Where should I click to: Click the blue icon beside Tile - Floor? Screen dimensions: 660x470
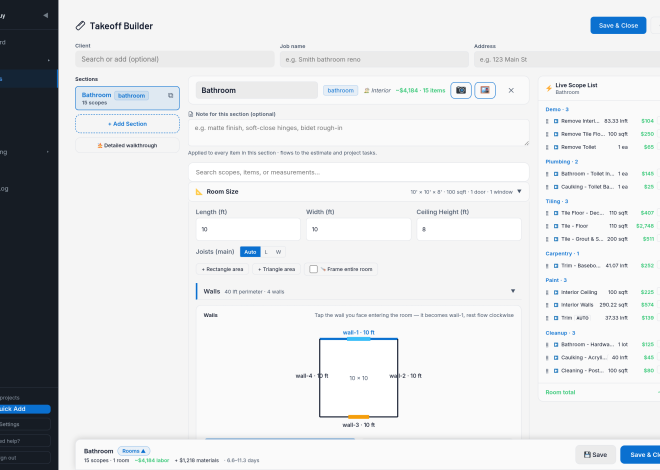click(x=556, y=226)
